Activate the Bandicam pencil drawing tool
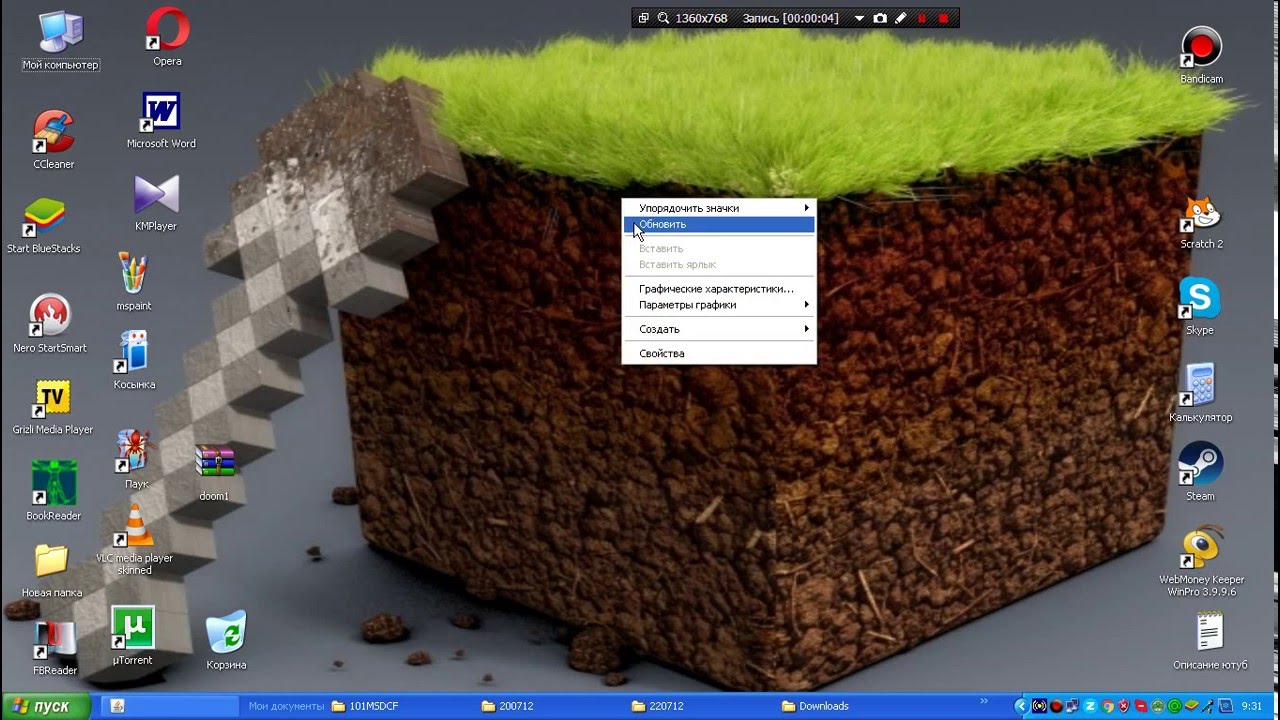The width and height of the screenshot is (1280, 720). pos(900,18)
